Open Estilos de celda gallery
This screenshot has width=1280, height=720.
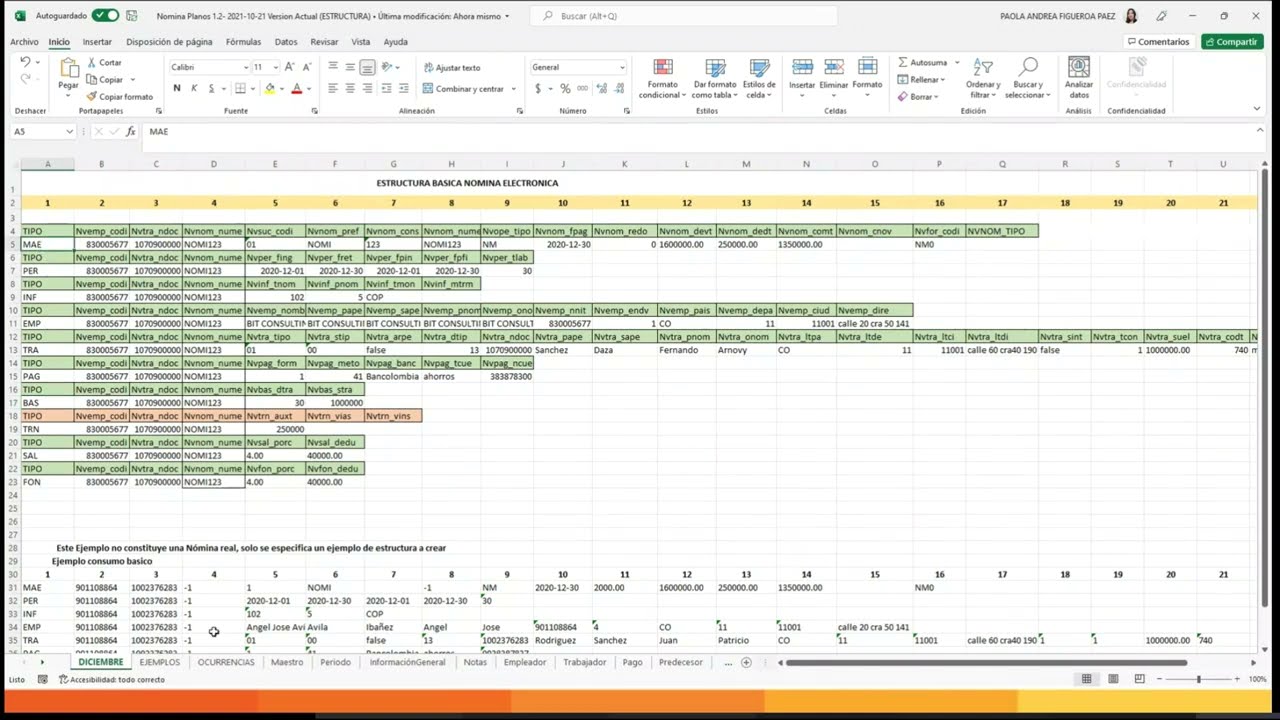(x=759, y=78)
